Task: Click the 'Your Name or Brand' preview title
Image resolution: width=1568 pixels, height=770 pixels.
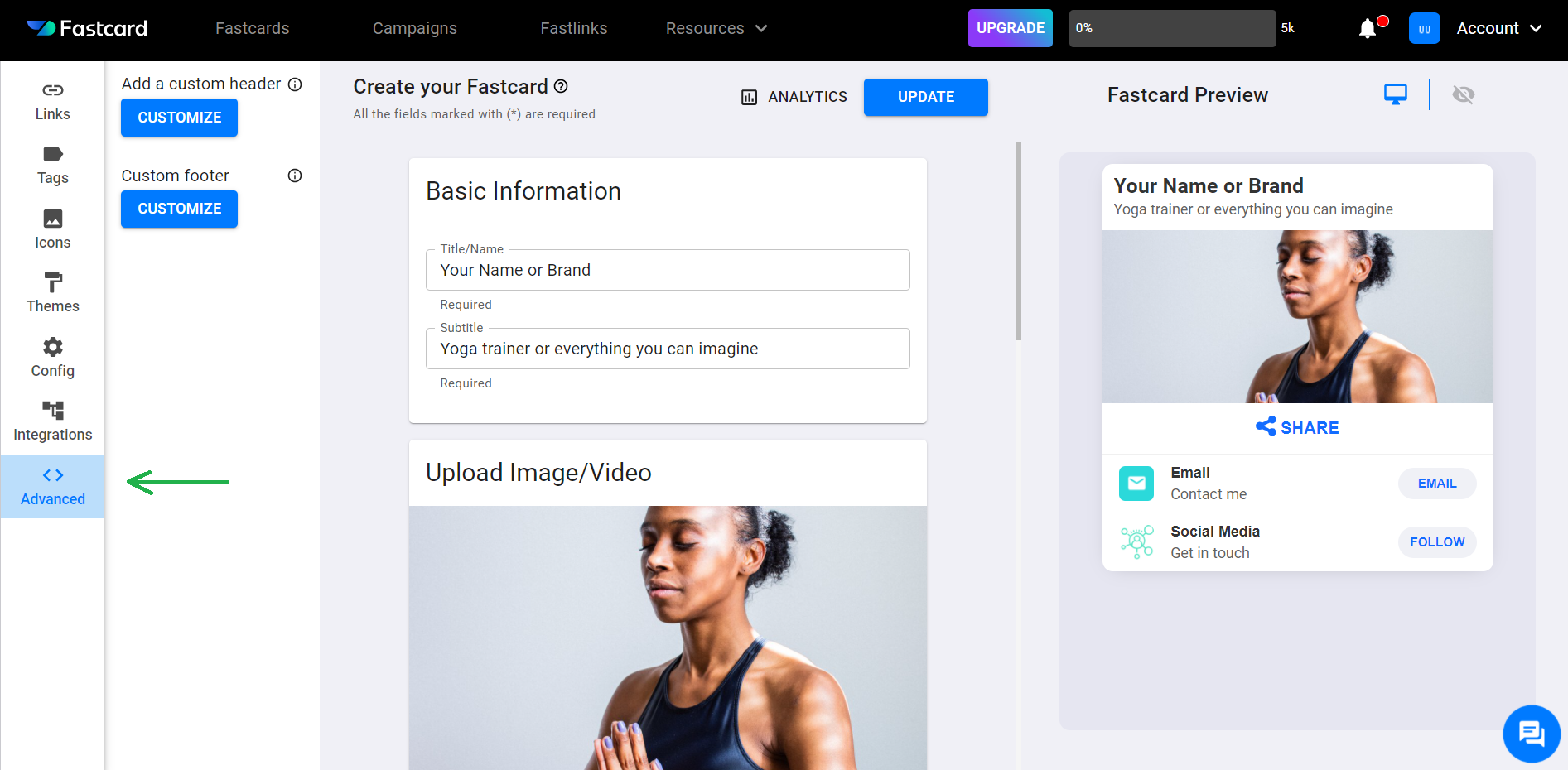Action: click(x=1209, y=185)
